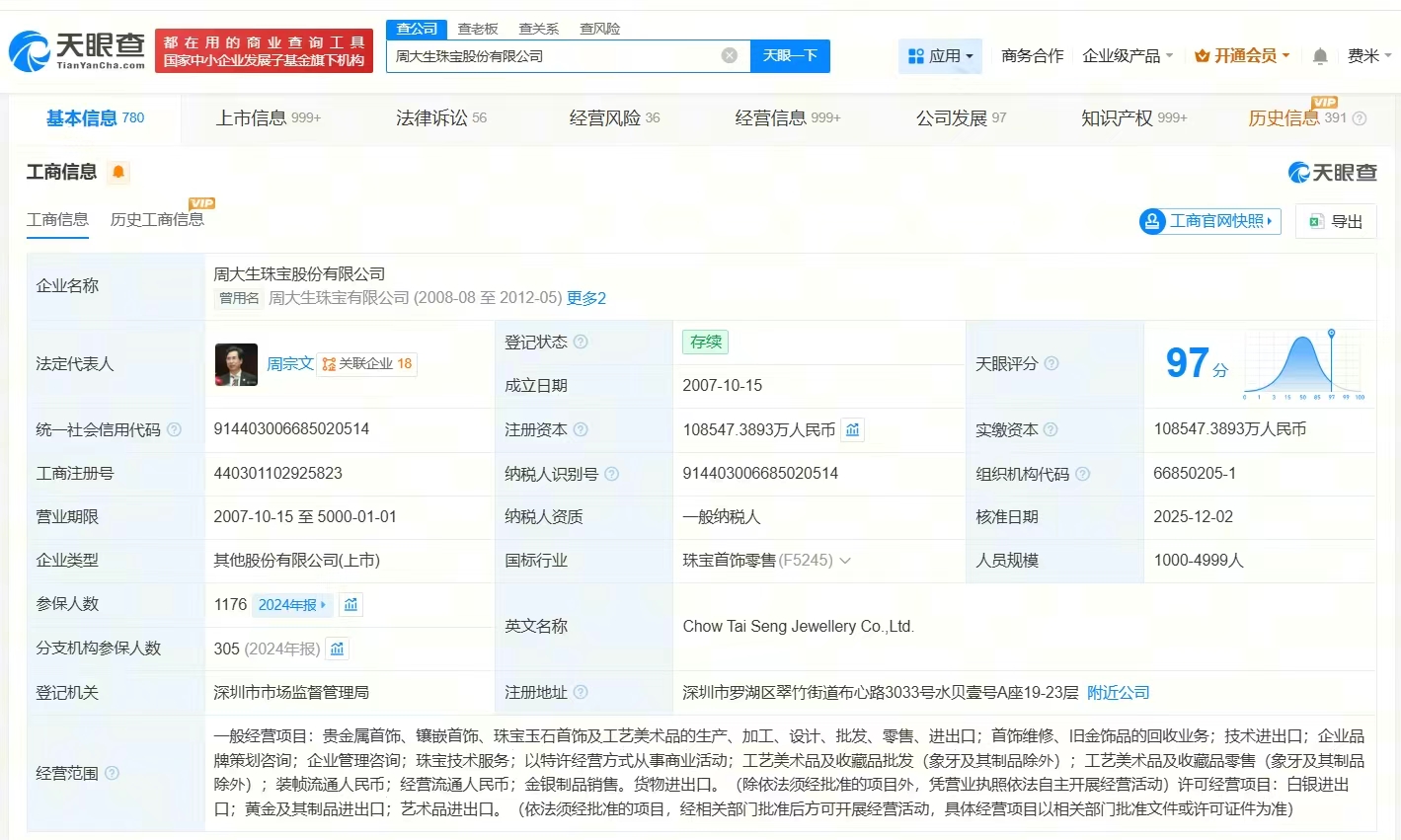Open the 应用 apps dropdown
Screen dimensions: 1401x840
coord(940,56)
